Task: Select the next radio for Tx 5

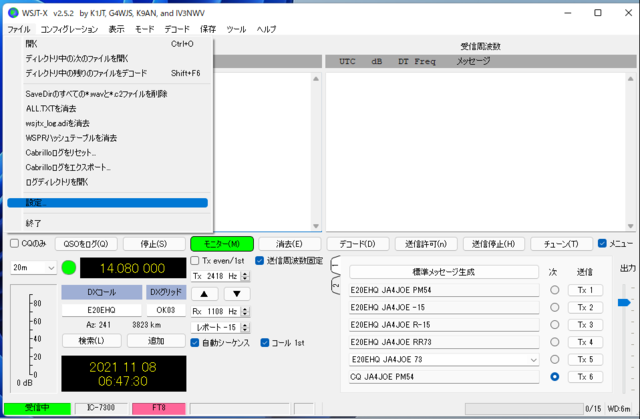Action: (x=554, y=359)
